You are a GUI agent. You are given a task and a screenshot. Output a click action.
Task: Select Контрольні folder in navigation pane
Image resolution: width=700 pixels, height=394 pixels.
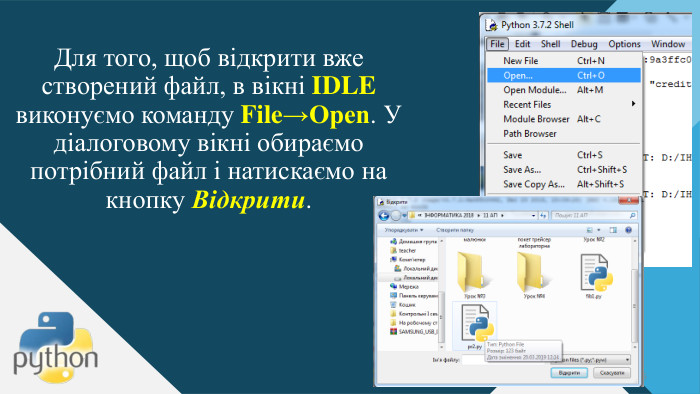click(413, 314)
